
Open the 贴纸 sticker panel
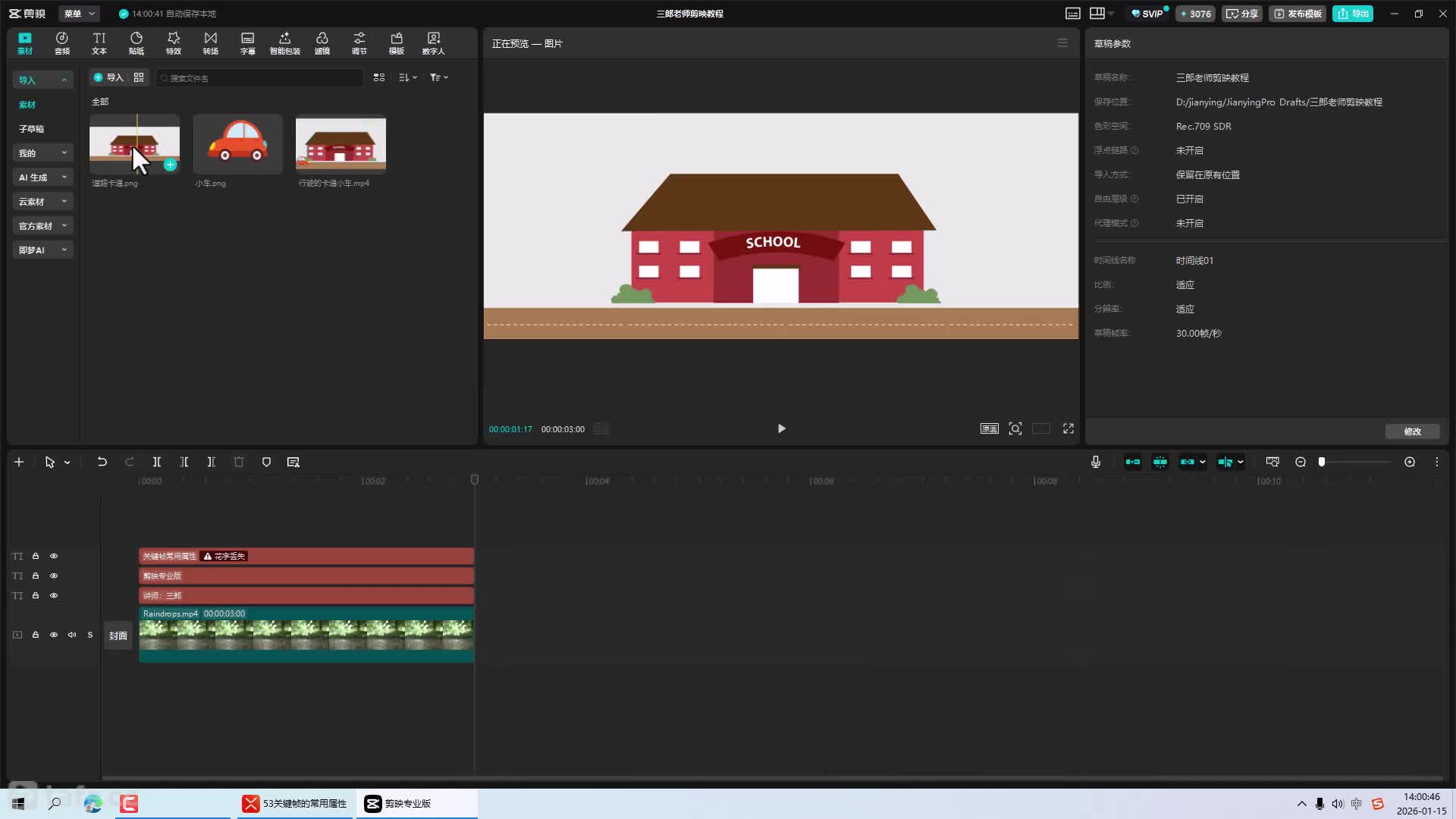[x=136, y=43]
